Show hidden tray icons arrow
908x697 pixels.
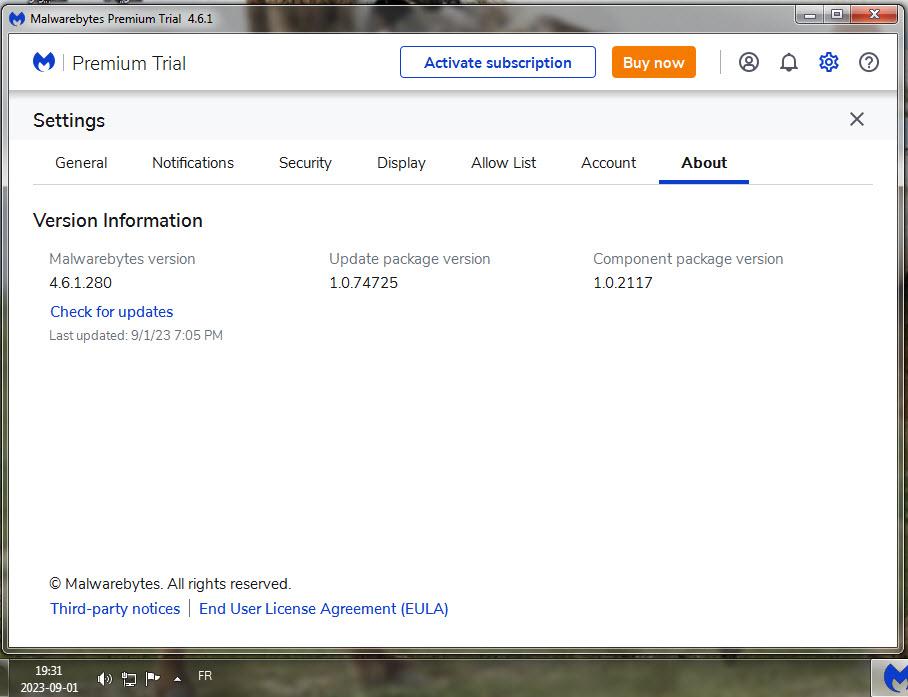(178, 679)
